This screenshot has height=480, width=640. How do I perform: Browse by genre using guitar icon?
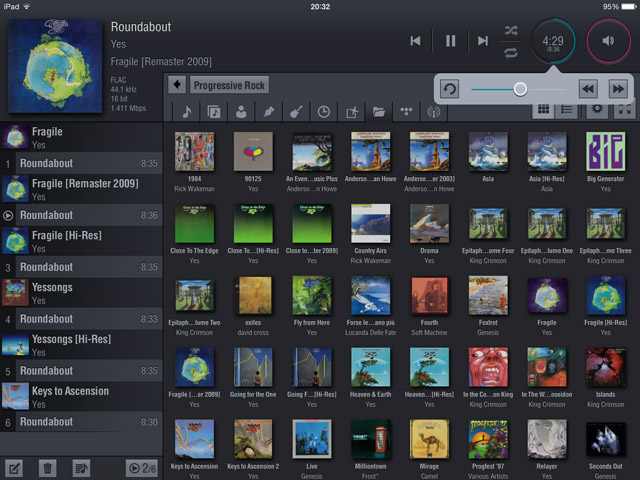coord(297,112)
